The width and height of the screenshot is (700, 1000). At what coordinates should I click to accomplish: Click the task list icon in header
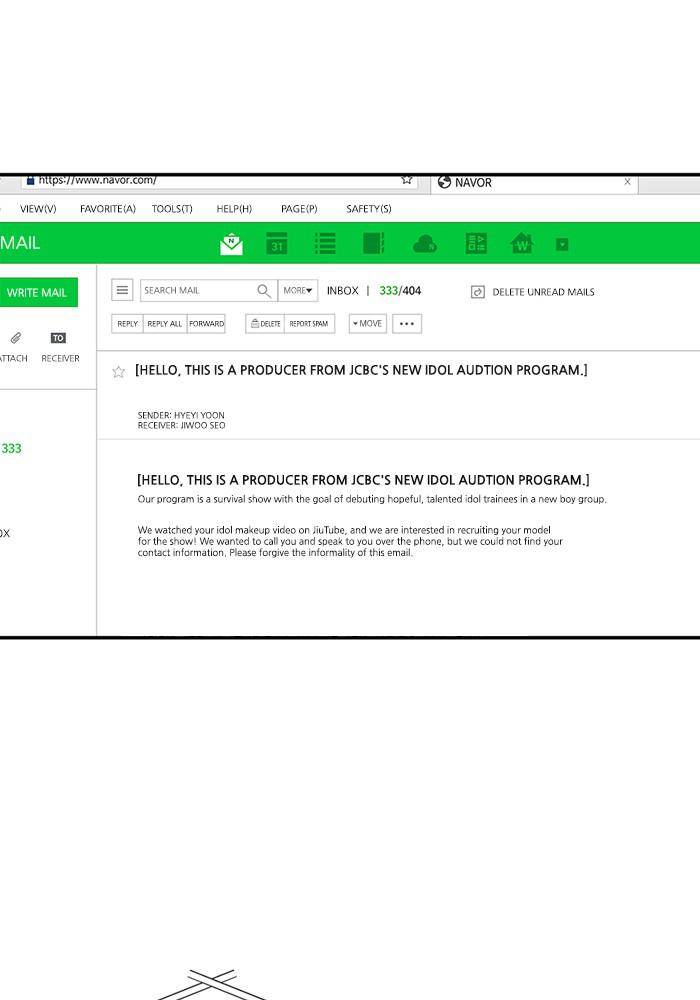tap(325, 244)
